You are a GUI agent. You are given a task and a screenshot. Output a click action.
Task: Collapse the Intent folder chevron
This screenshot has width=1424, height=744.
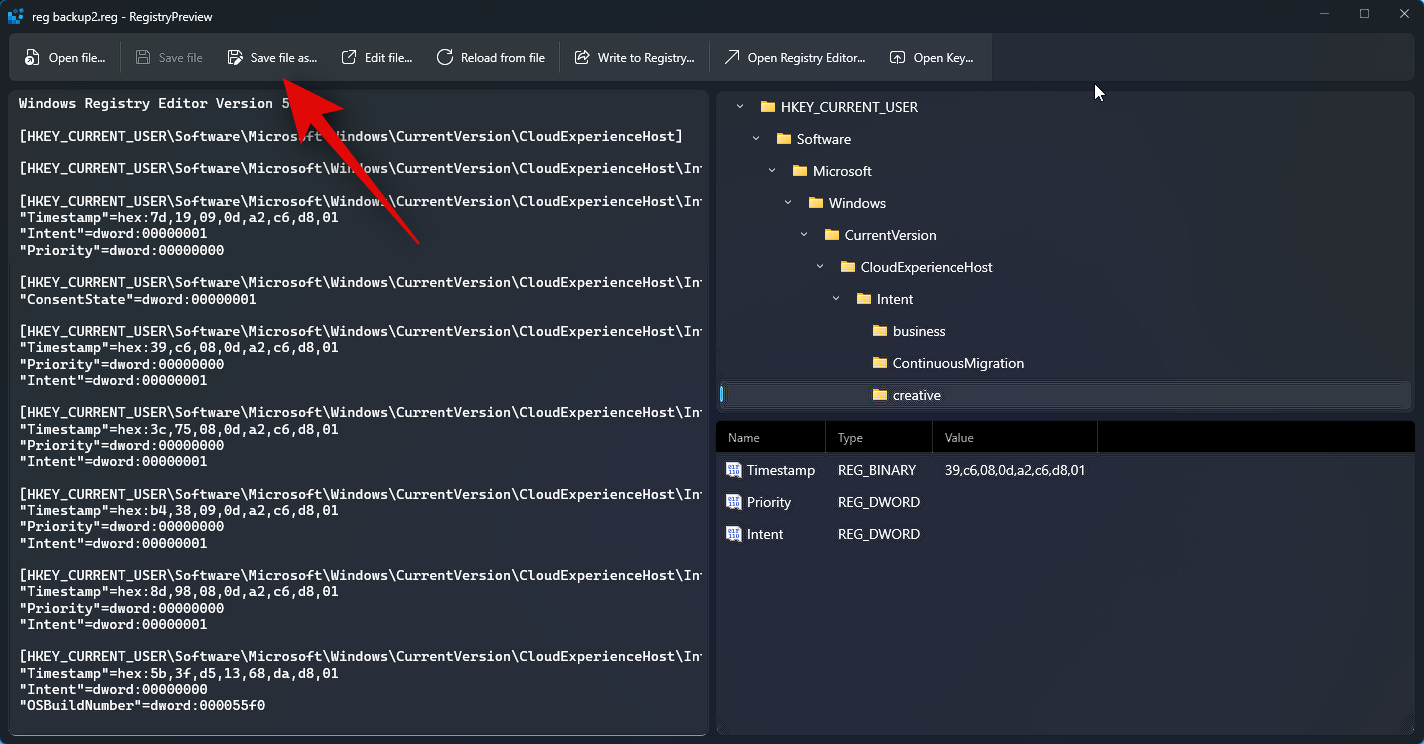(x=836, y=299)
